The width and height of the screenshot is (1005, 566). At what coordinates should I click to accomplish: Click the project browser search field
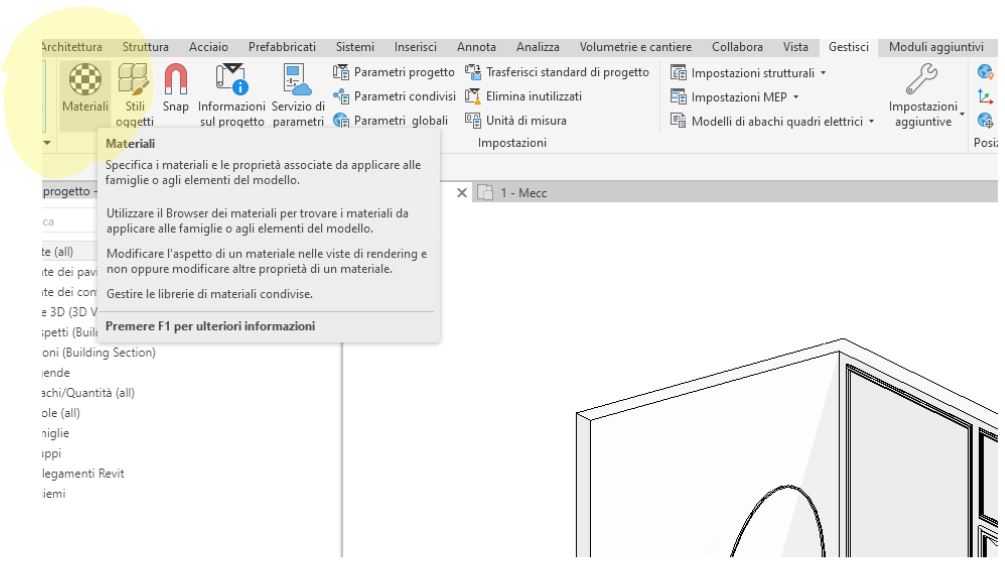click(69, 222)
